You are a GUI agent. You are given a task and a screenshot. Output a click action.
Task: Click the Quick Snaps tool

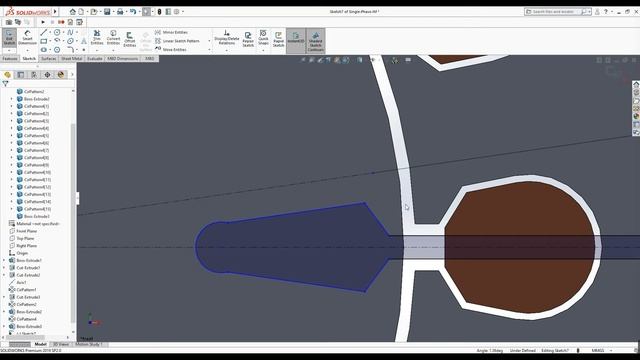pyautogui.click(x=263, y=38)
